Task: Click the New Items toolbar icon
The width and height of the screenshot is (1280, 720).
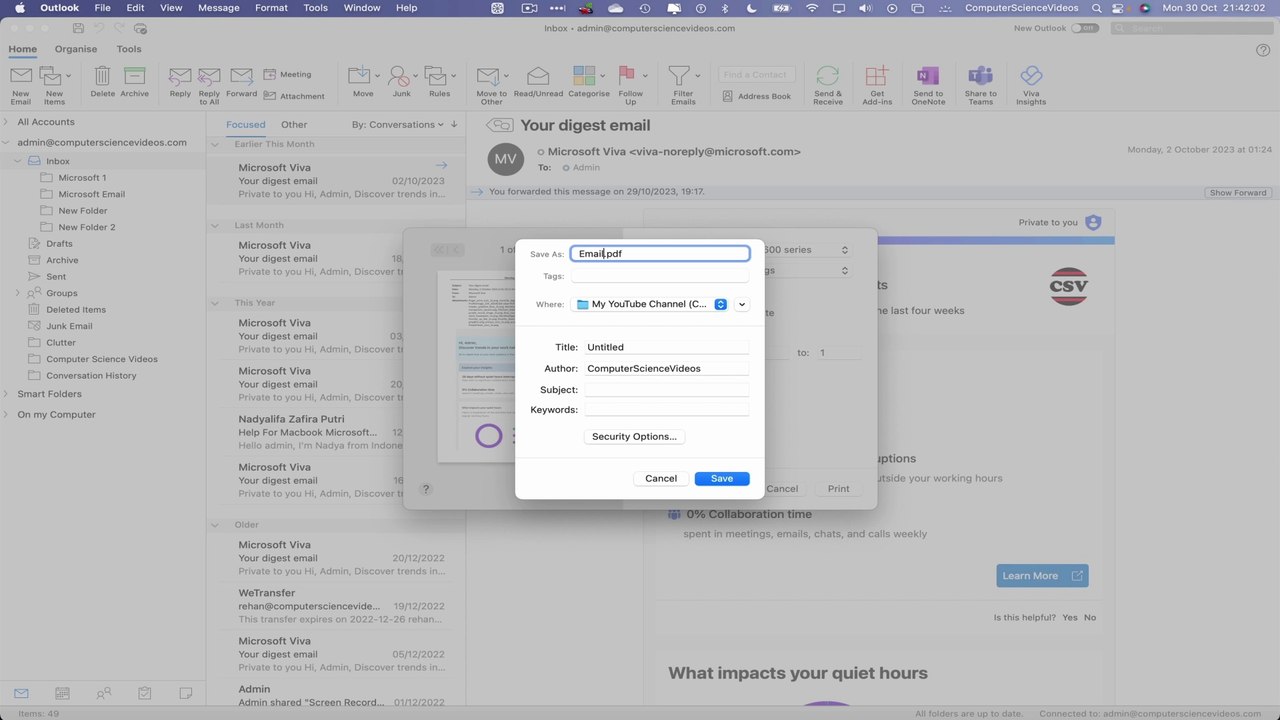Action: (51, 76)
